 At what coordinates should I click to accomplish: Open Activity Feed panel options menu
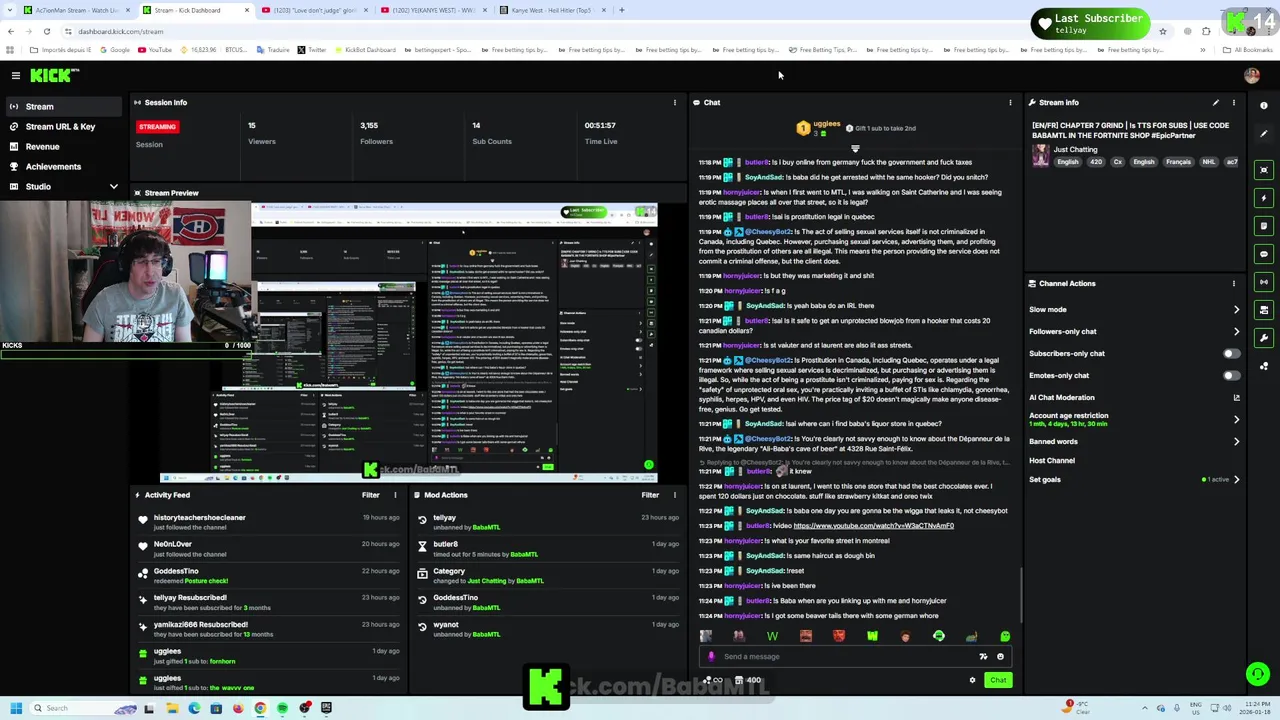click(395, 495)
